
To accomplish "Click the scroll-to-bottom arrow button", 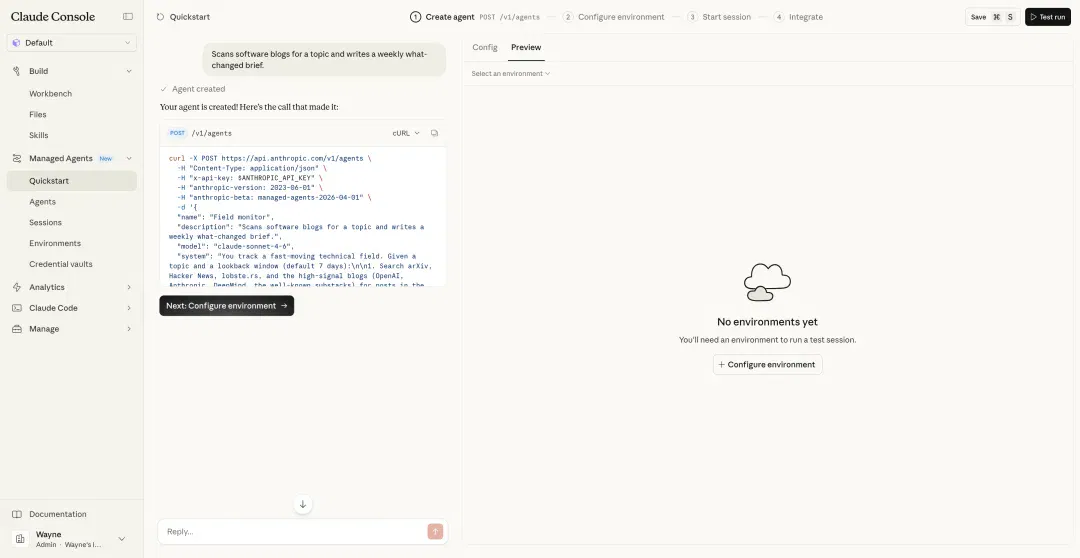I will tap(302, 504).
